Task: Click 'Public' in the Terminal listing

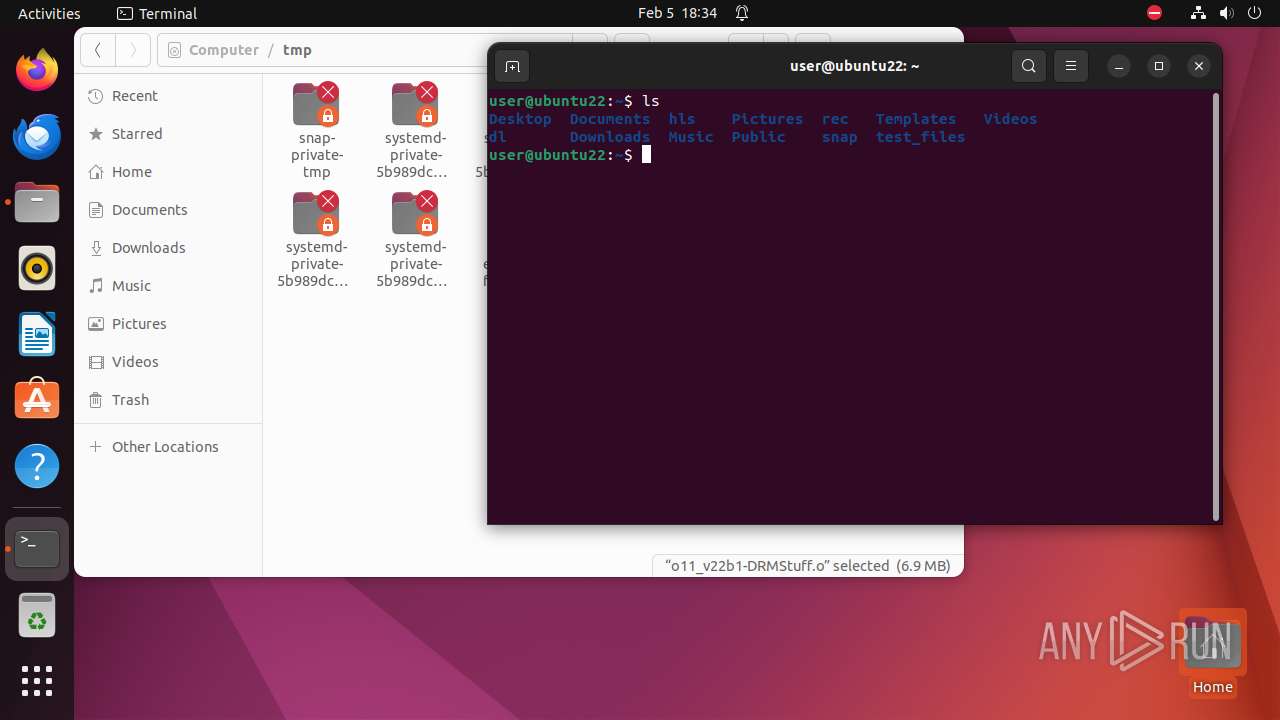Action: (758, 137)
